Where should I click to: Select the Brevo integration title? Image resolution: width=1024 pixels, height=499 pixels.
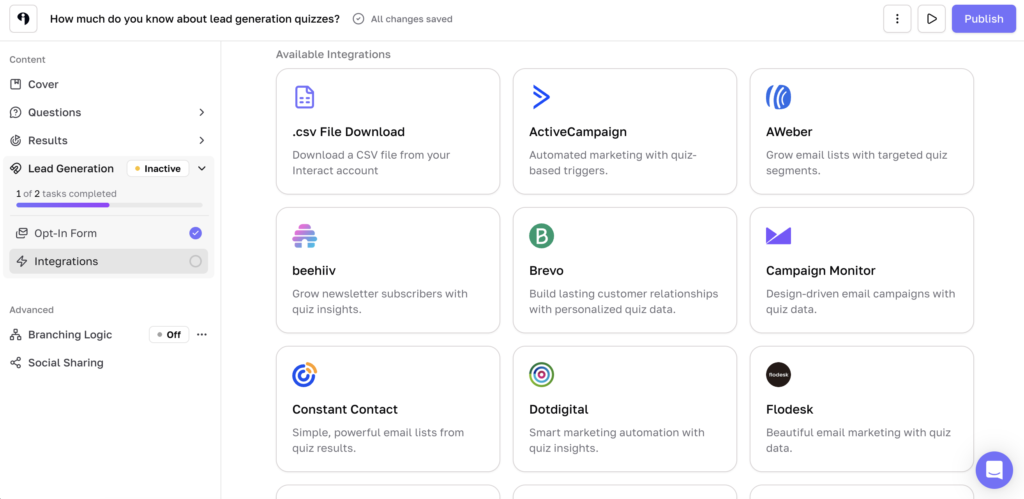546,270
